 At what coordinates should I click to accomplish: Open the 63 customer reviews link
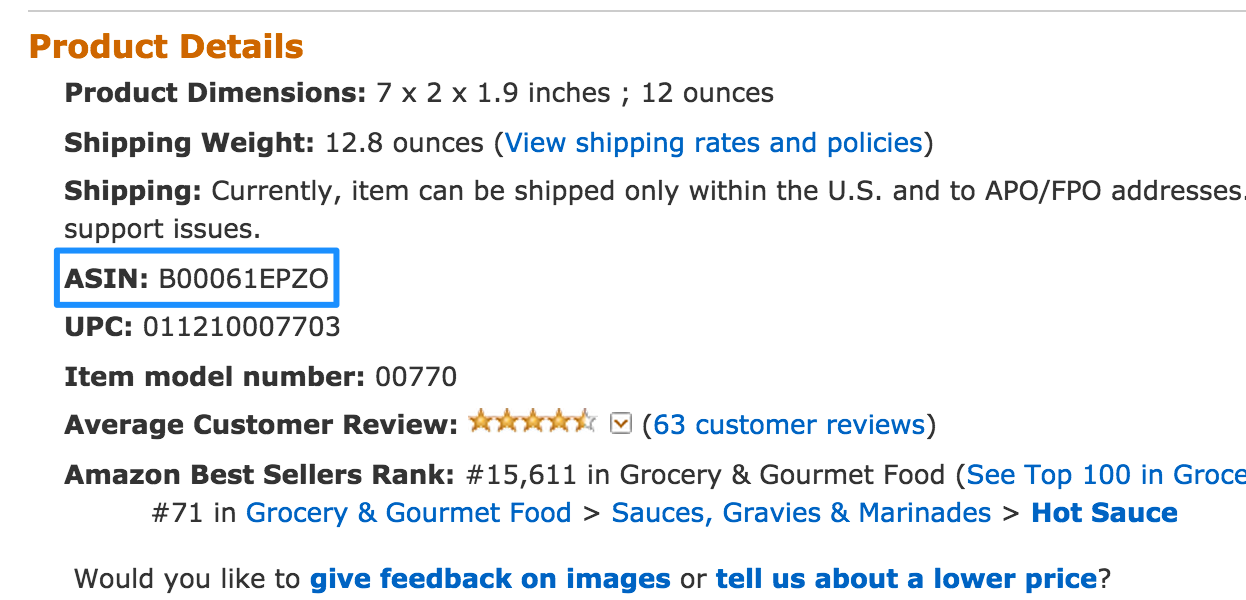click(789, 425)
